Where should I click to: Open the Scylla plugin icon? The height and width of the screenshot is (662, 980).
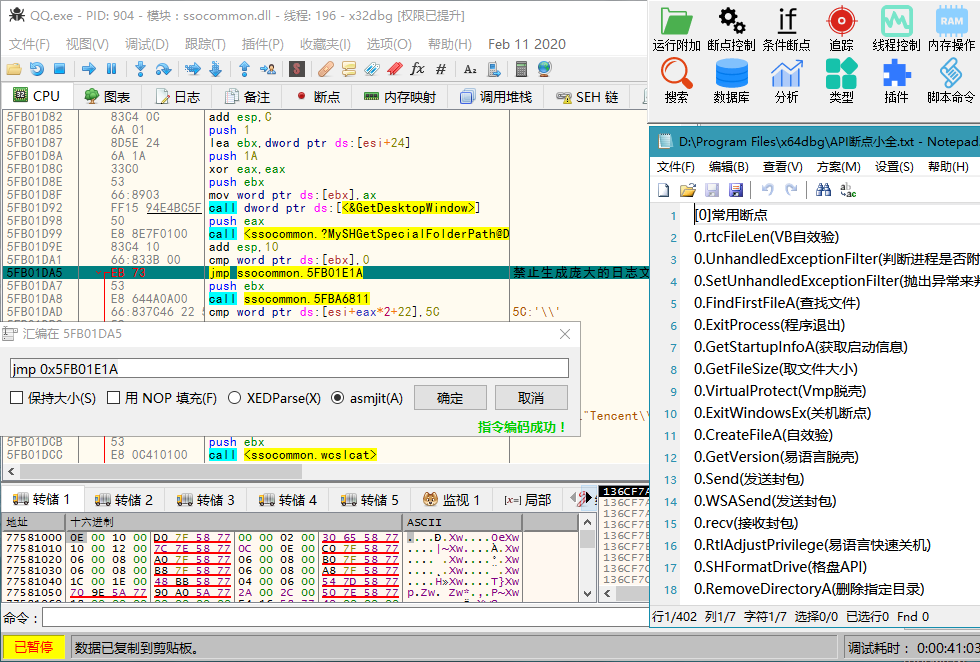(x=297, y=69)
